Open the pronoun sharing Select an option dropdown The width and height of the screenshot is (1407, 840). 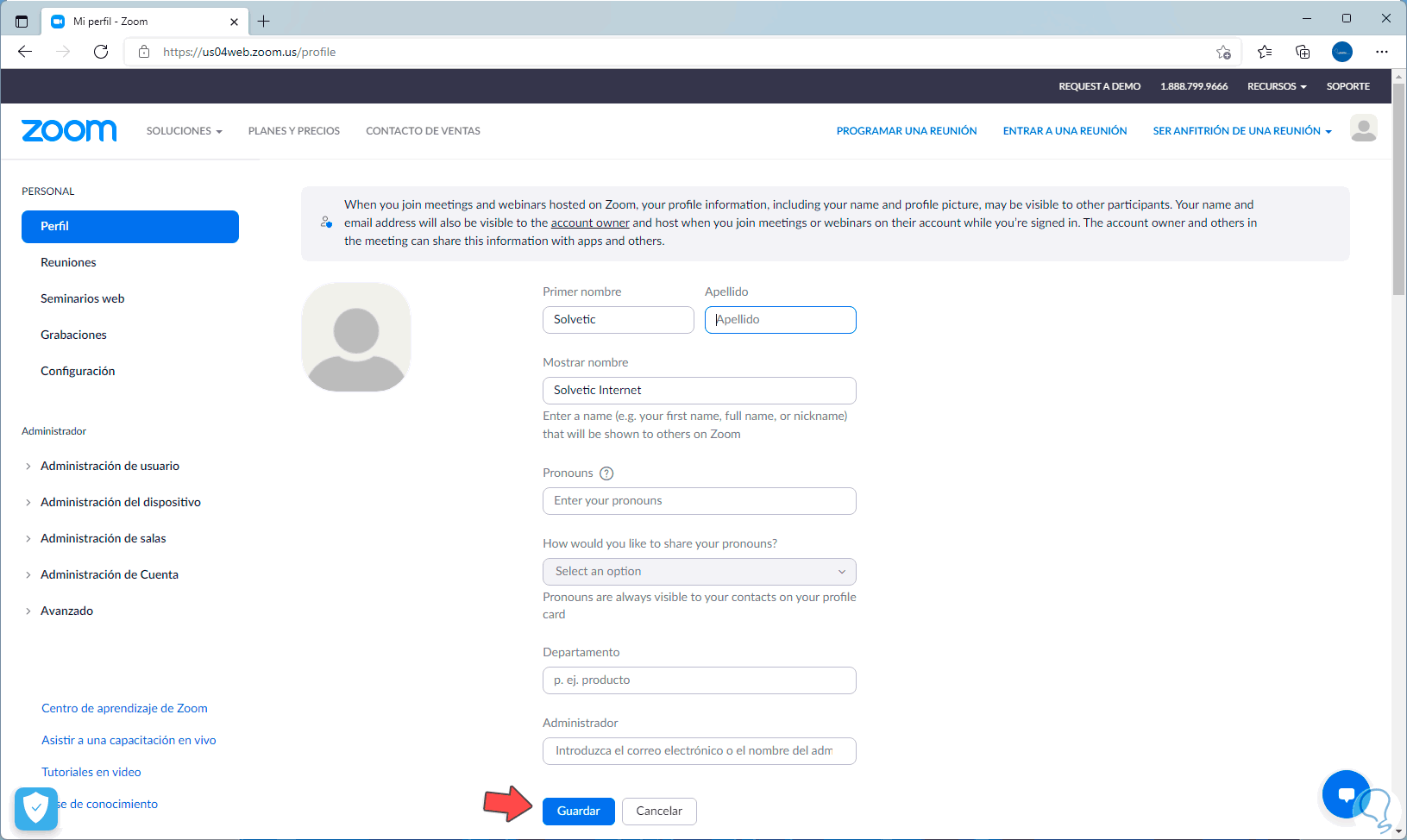pyautogui.click(x=700, y=572)
